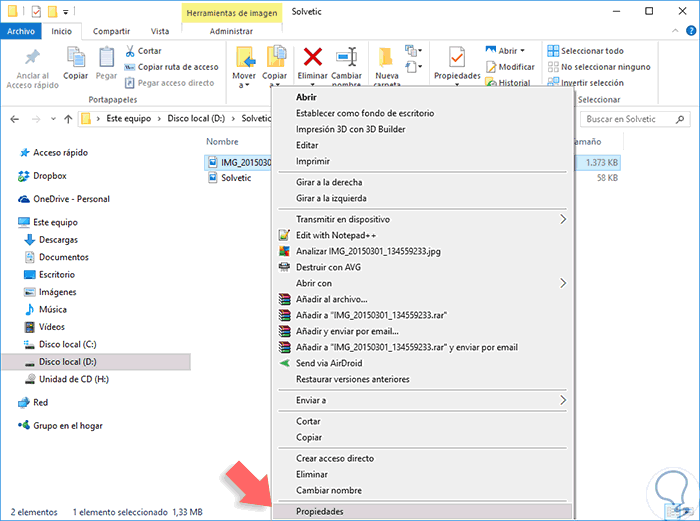Image resolution: width=700 pixels, height=521 pixels.
Task: Click Disco local (D:) in address bar
Action: pos(196,118)
